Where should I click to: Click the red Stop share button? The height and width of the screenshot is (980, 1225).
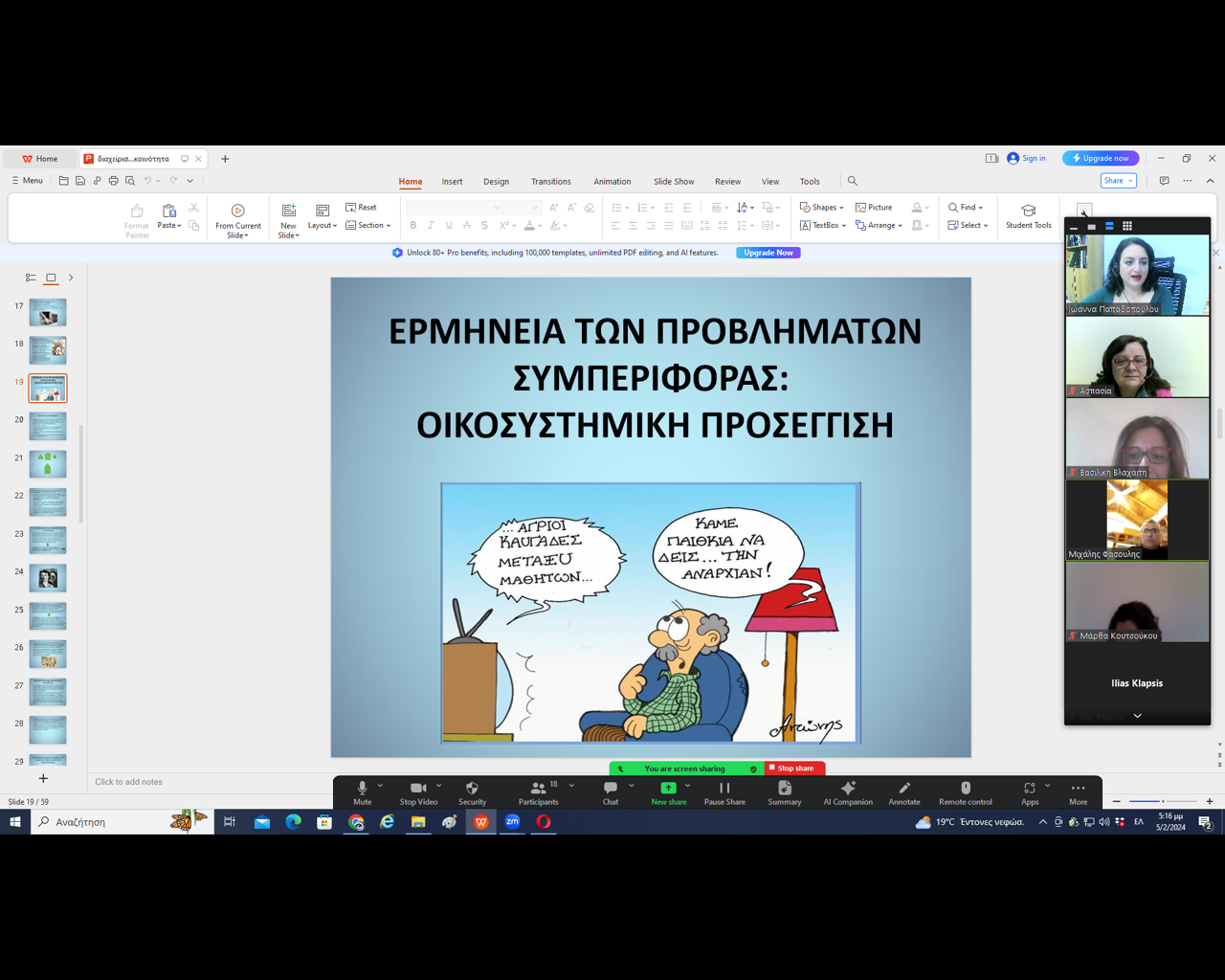[x=794, y=768]
